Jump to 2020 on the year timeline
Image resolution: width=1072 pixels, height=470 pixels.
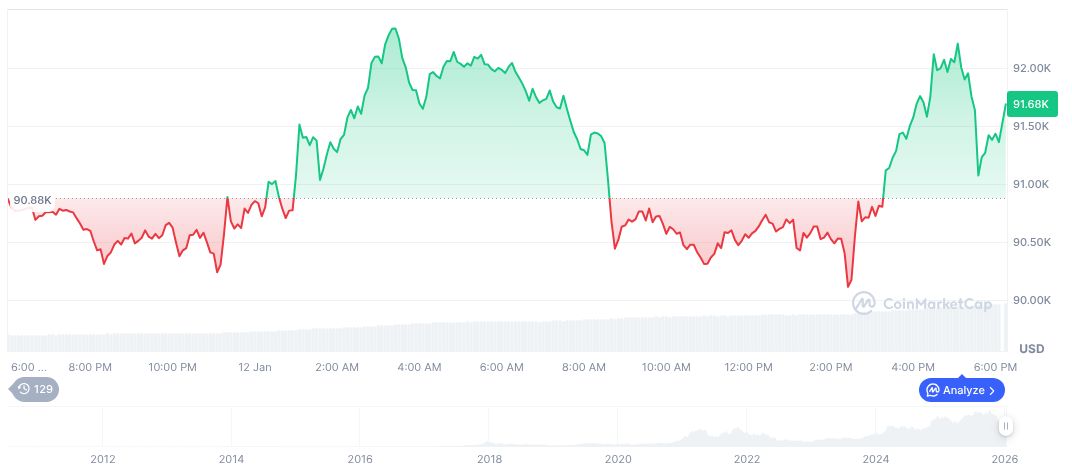(618, 459)
